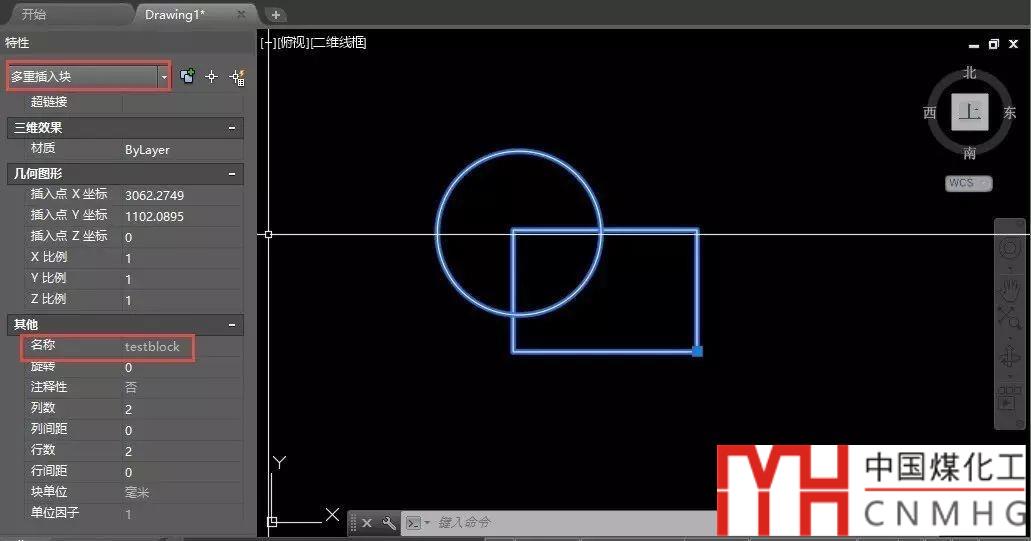The width and height of the screenshot is (1031, 541).
Task: Close the command line with its X
Action: (x=367, y=523)
